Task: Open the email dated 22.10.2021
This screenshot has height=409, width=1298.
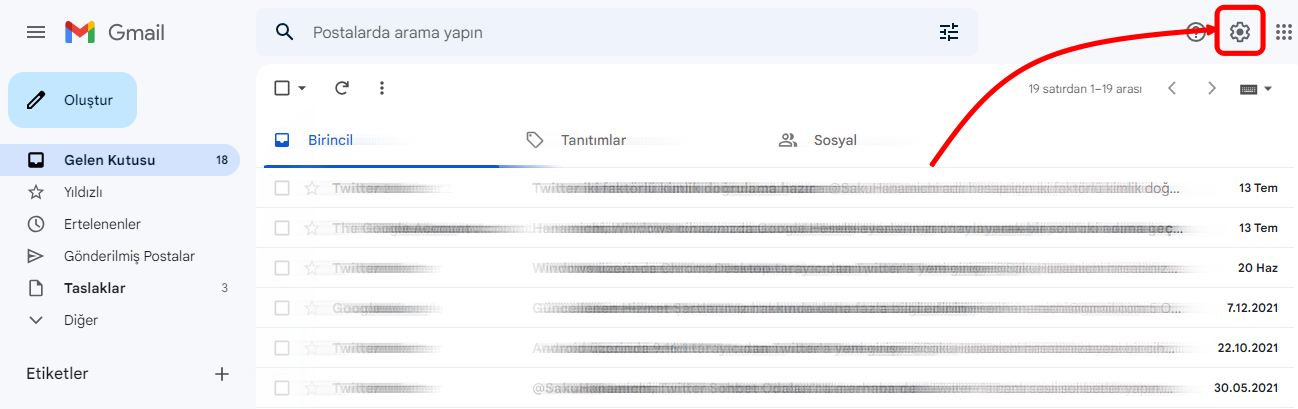Action: [x=777, y=348]
